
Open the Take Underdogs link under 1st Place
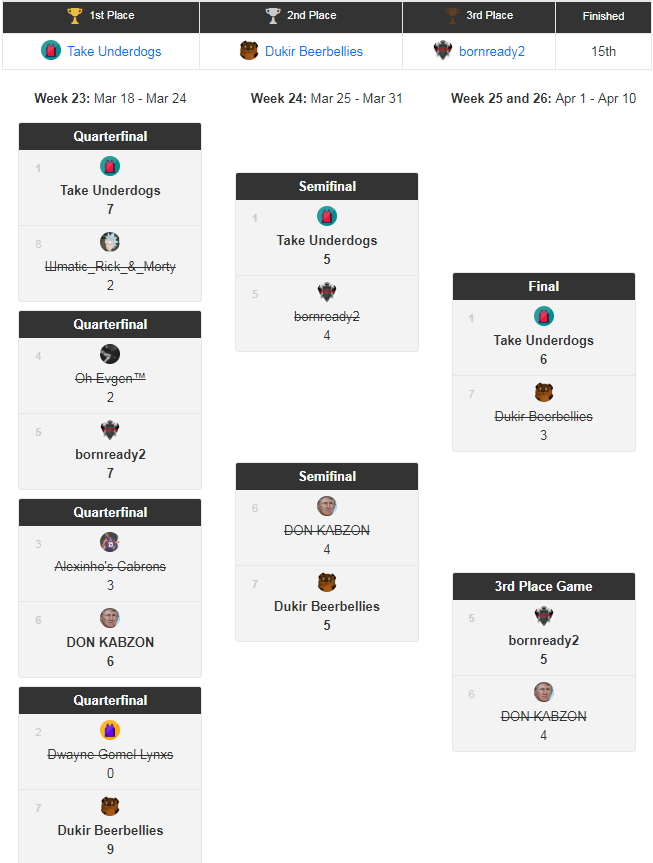(x=114, y=51)
